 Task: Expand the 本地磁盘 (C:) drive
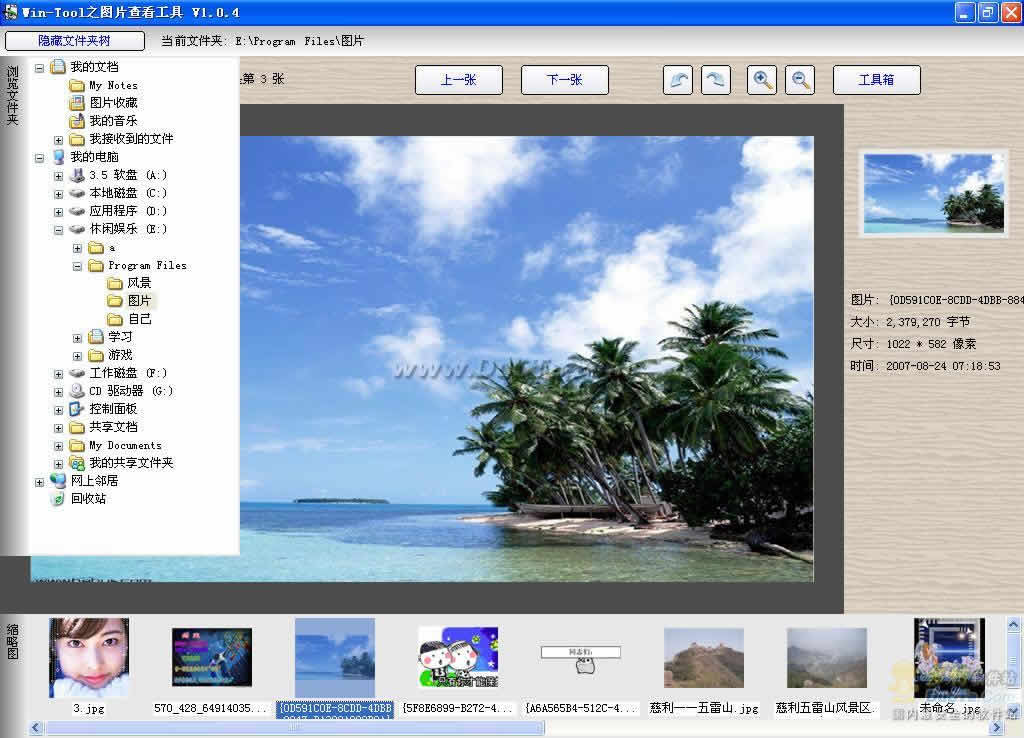pyautogui.click(x=58, y=194)
